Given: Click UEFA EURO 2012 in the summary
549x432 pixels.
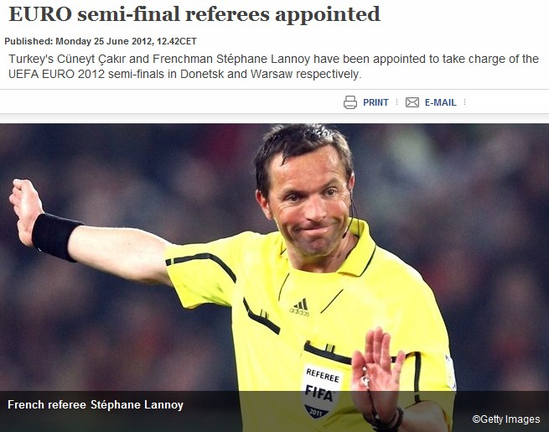Looking at the screenshot, I should [57, 74].
